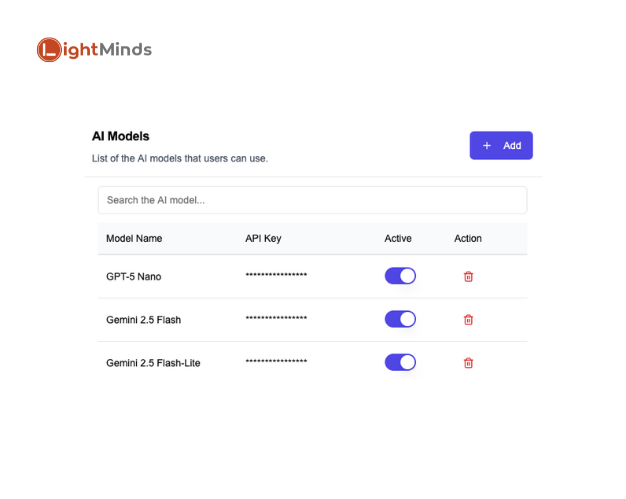Disable the GPT-5 Nano active toggle
Image resolution: width=626 pixels, height=499 pixels.
tap(400, 276)
